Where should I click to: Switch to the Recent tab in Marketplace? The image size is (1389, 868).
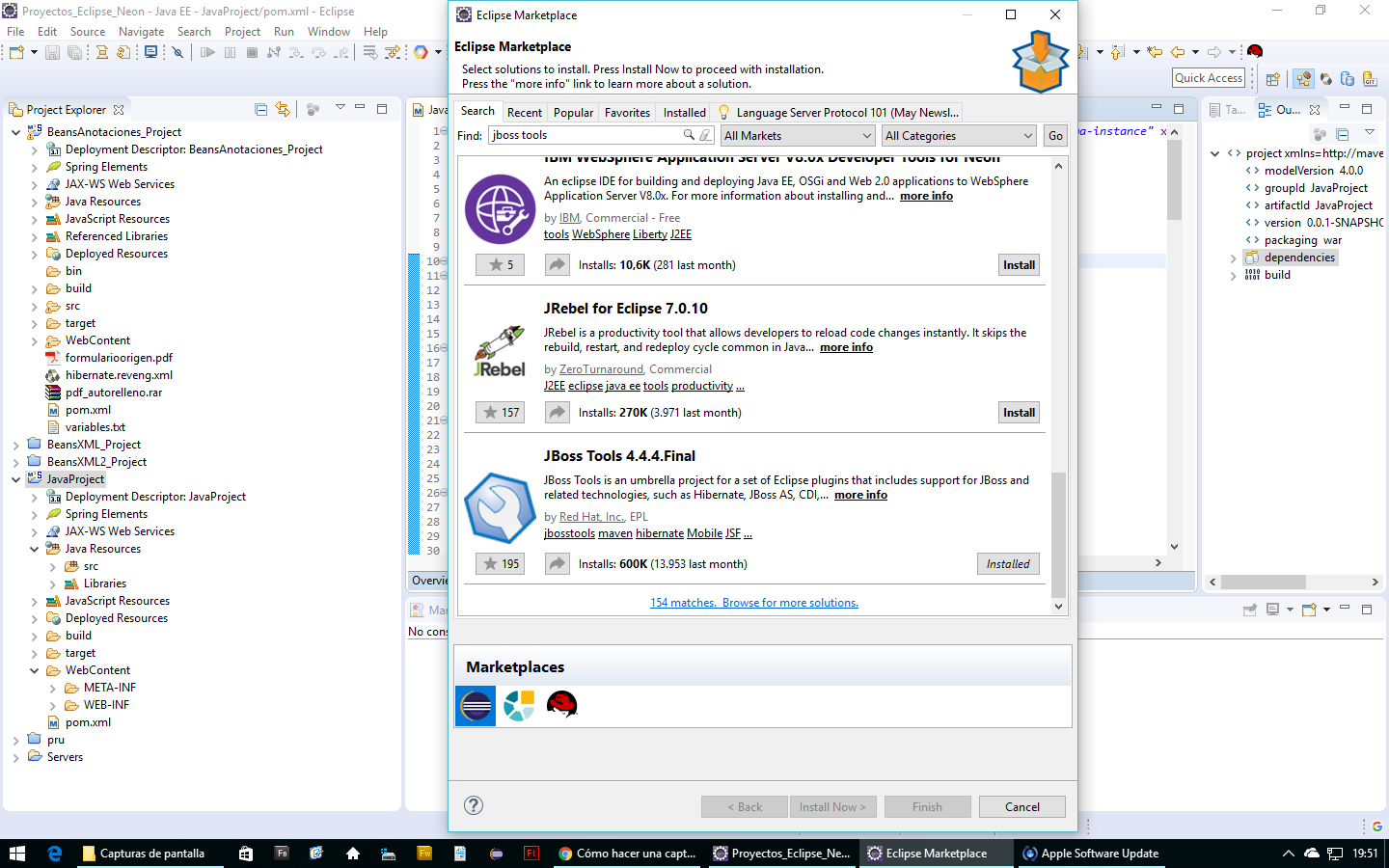[524, 113]
